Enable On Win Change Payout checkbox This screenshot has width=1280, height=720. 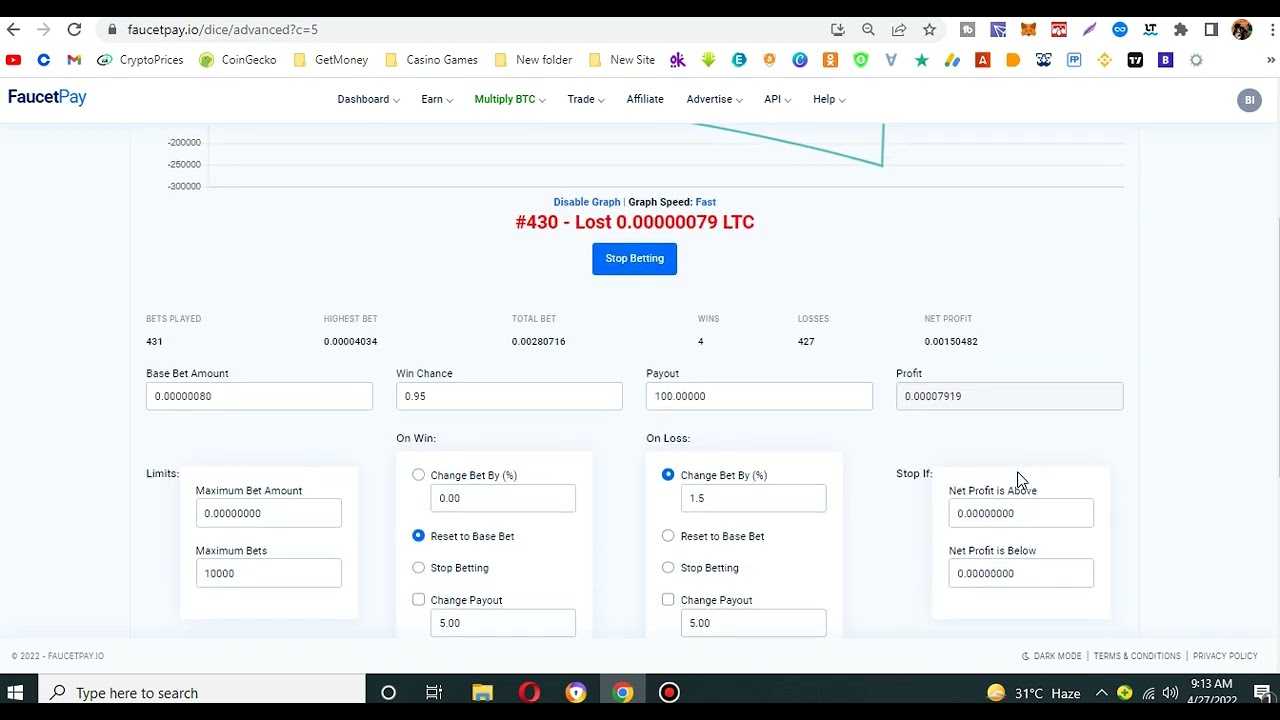418,599
